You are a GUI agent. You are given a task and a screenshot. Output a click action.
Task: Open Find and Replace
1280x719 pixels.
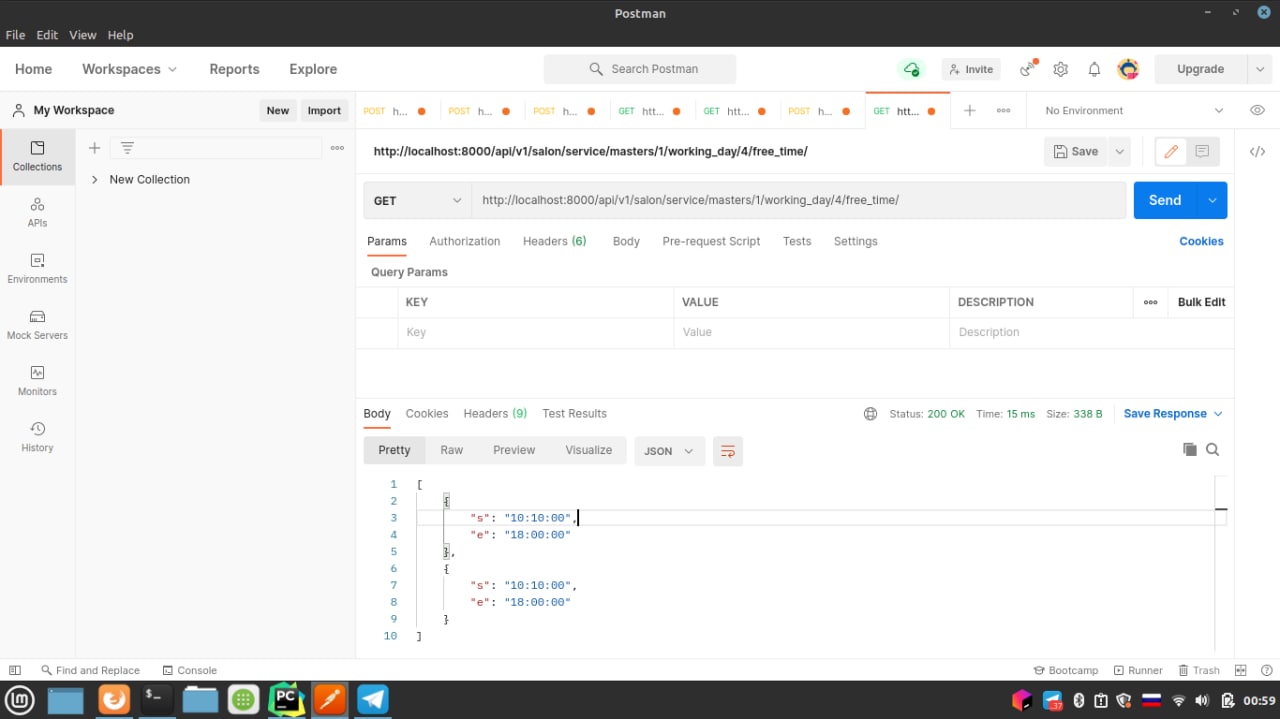[x=90, y=670]
